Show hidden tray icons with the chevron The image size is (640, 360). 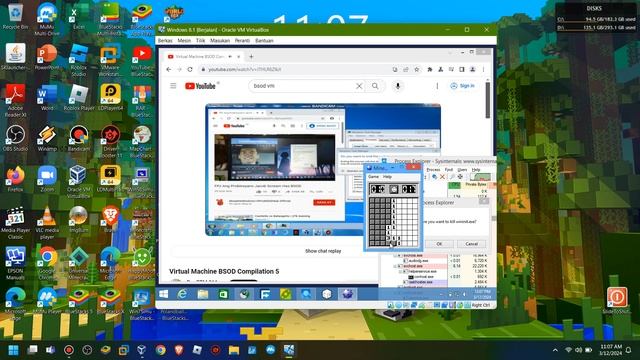click(555, 350)
